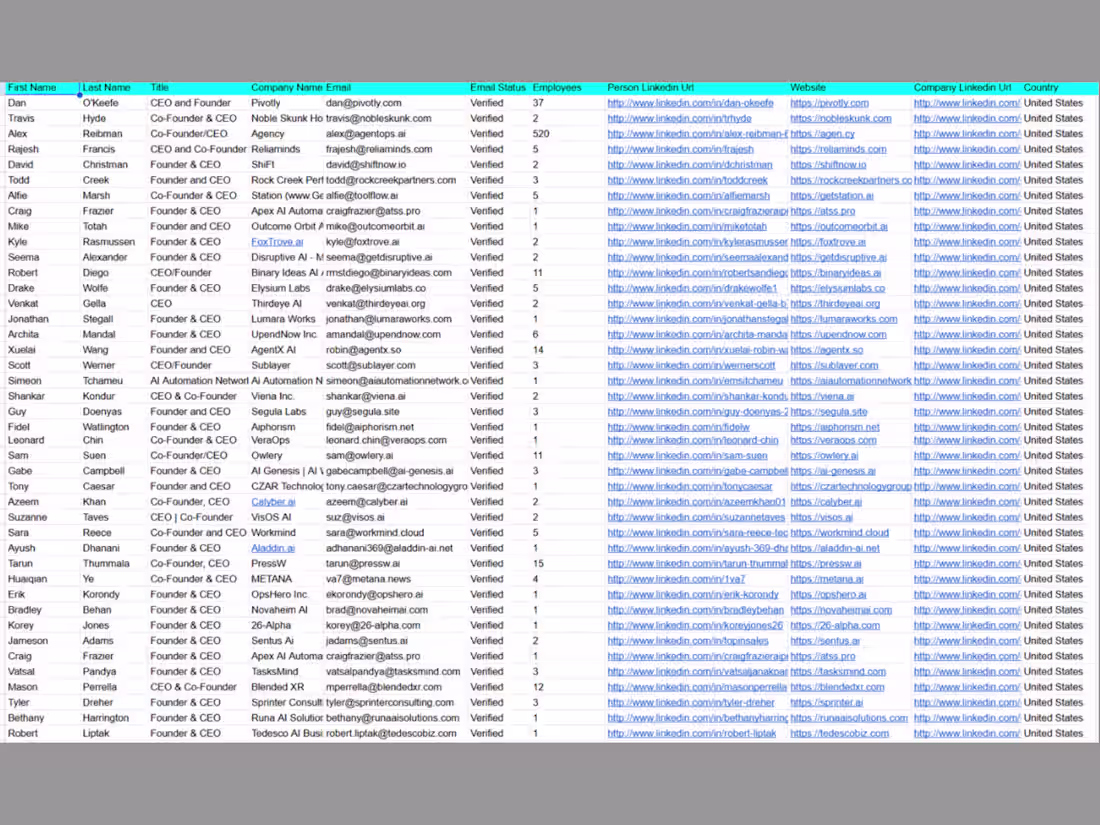Open the Calyber.ai company link
The height and width of the screenshot is (825, 1100).
pos(273,502)
